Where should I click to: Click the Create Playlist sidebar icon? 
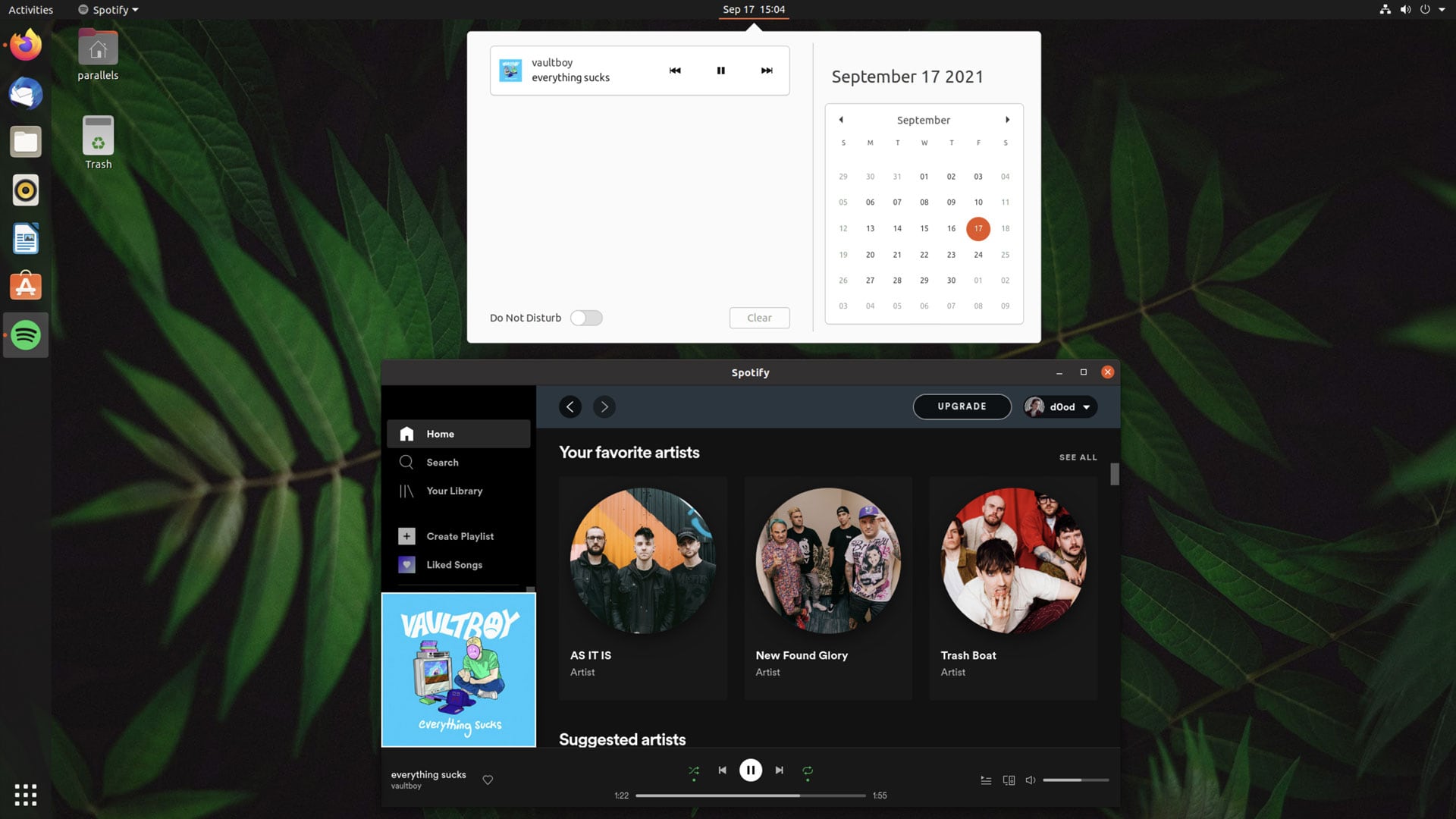pyautogui.click(x=406, y=535)
